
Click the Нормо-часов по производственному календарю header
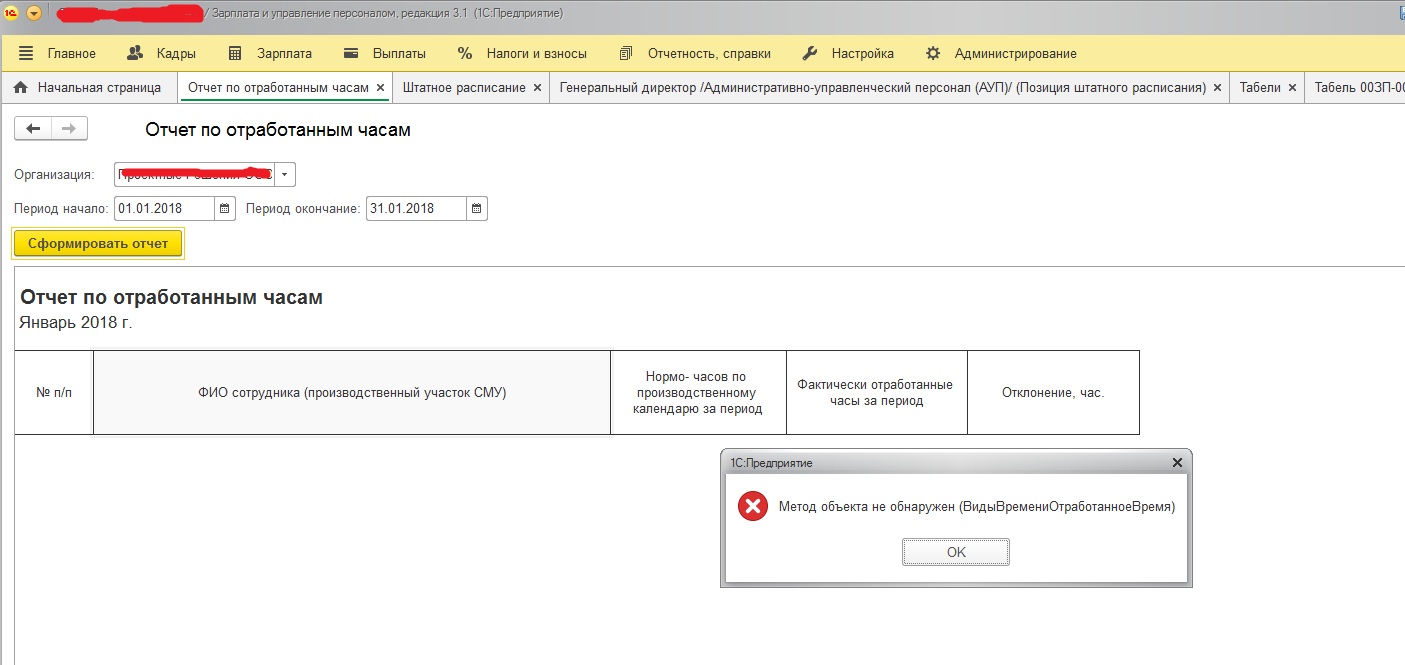[698, 392]
